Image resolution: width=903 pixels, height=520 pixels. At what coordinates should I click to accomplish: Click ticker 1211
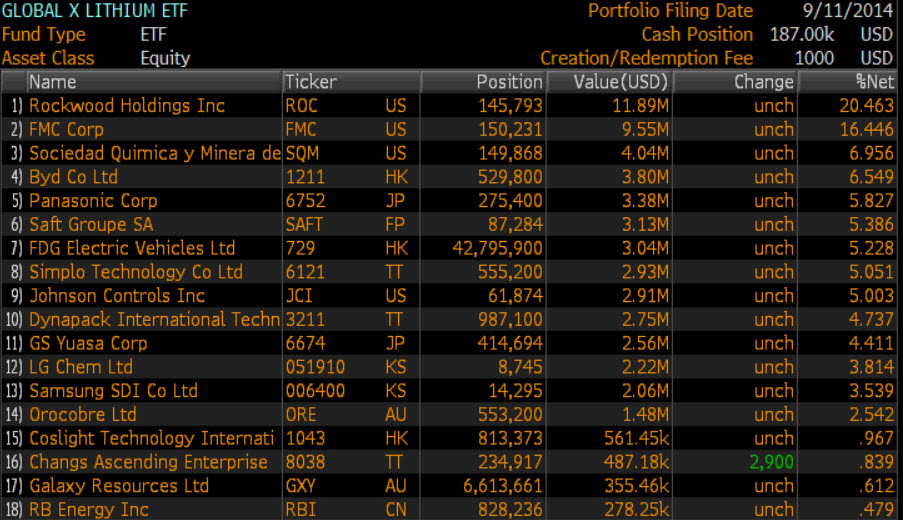[305, 177]
